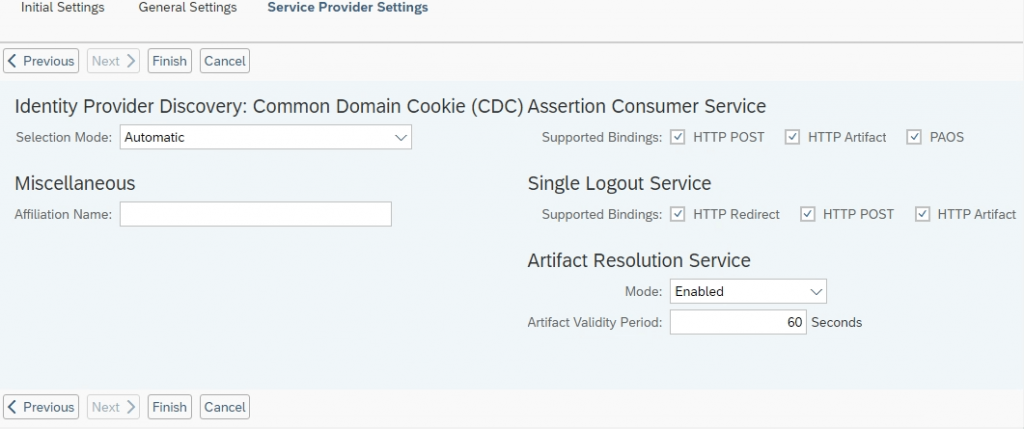
Task: Click the bottom Previous button
Action: 41,407
